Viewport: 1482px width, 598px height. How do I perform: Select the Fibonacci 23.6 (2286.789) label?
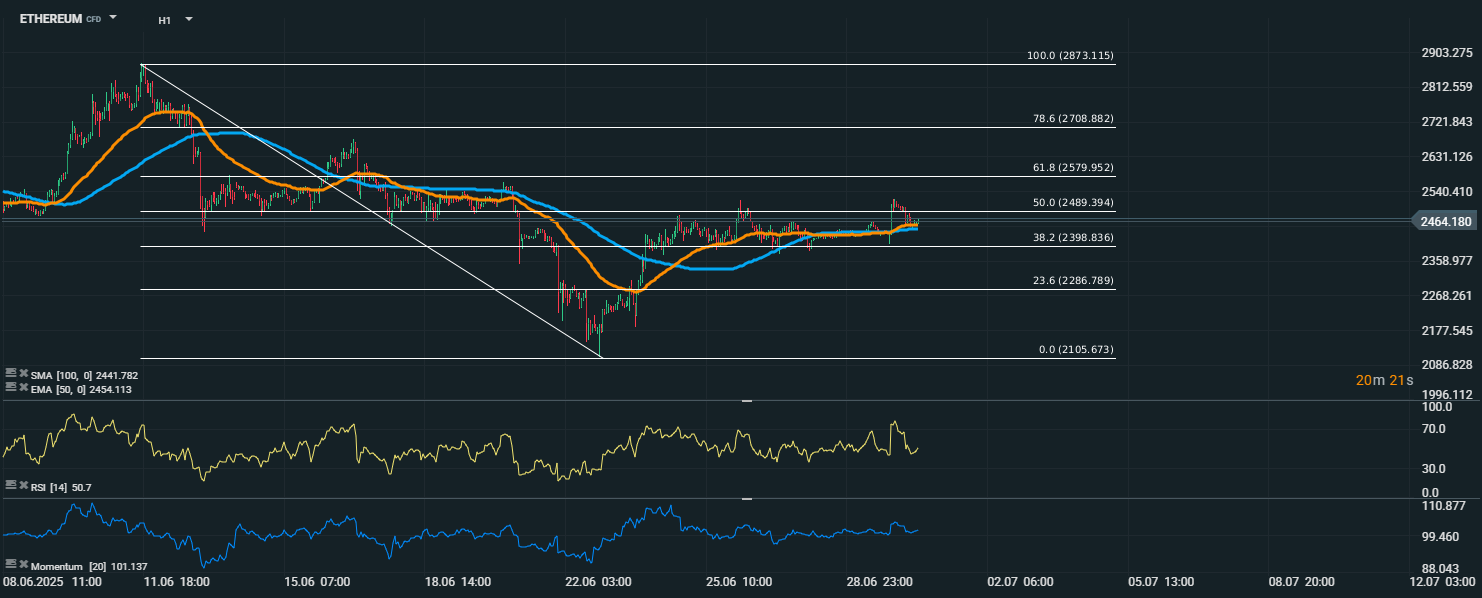pyautogui.click(x=1073, y=281)
